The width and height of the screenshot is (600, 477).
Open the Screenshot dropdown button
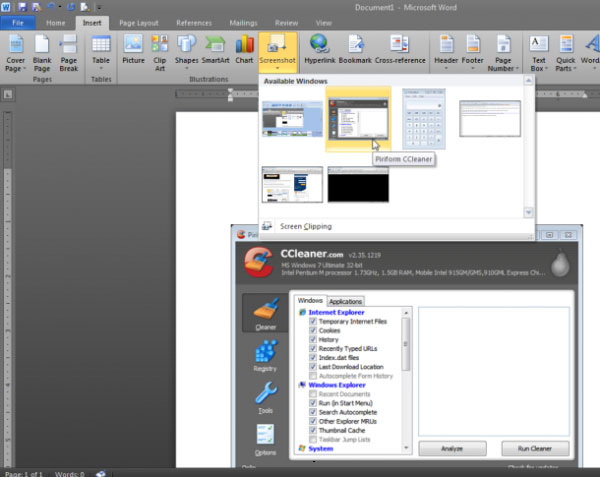pos(278,54)
